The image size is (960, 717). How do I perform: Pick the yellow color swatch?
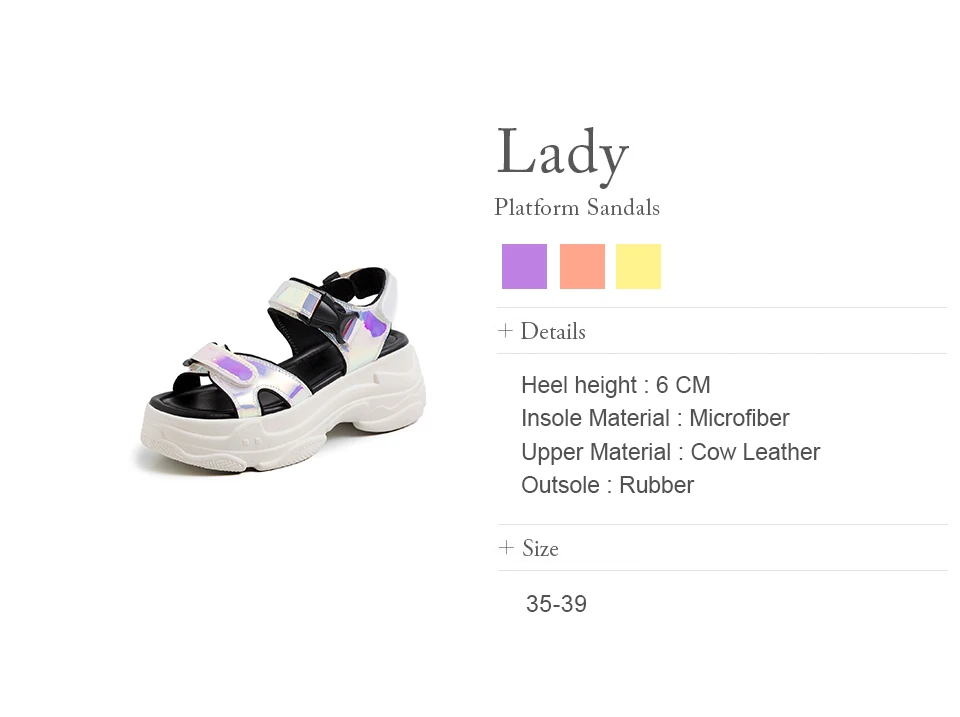click(x=639, y=266)
